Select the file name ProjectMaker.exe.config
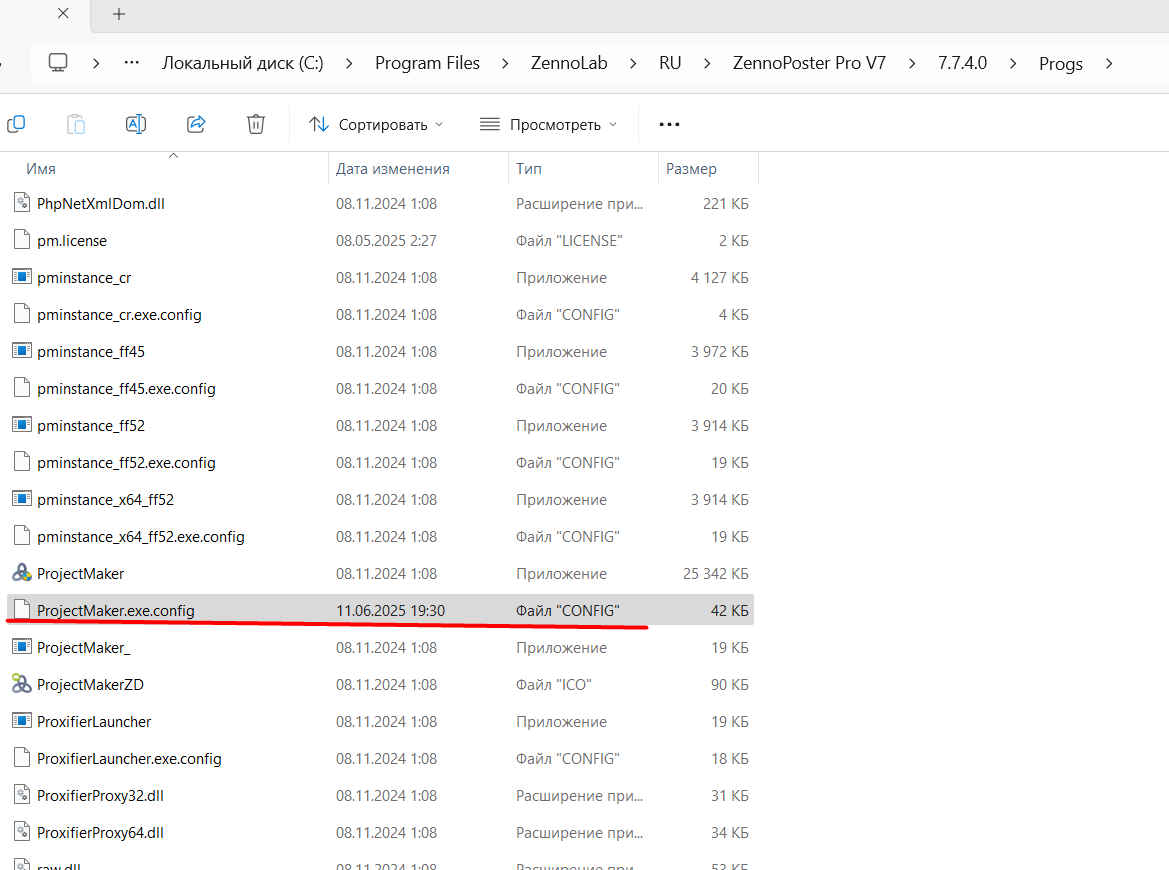 116,611
